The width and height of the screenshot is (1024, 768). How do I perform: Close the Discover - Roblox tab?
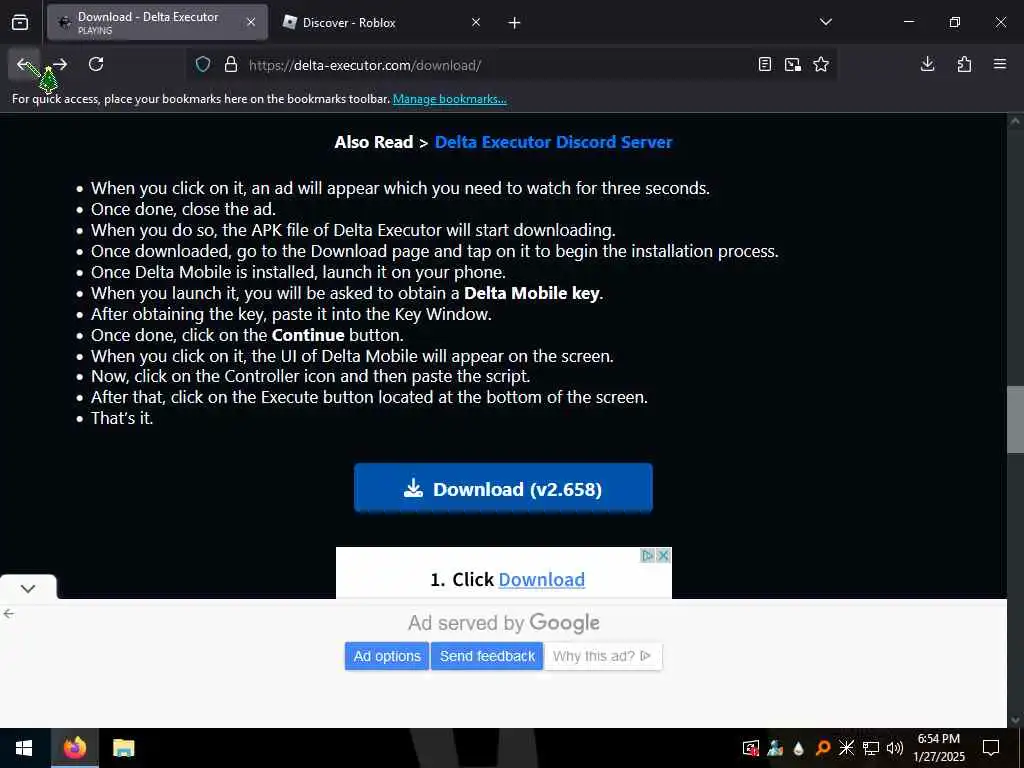476,22
